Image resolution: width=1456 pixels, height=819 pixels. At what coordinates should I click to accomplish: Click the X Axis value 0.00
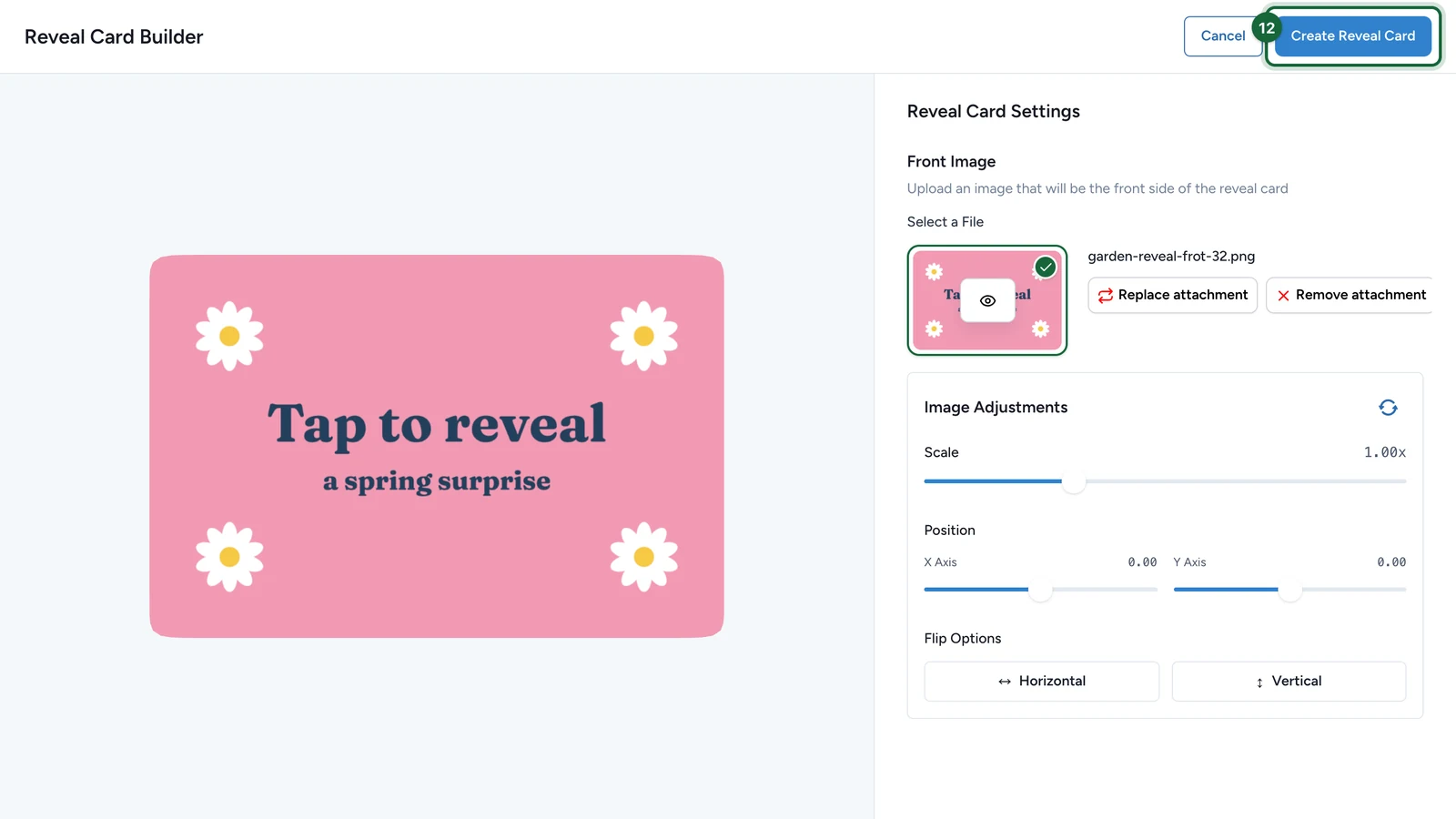(1142, 562)
